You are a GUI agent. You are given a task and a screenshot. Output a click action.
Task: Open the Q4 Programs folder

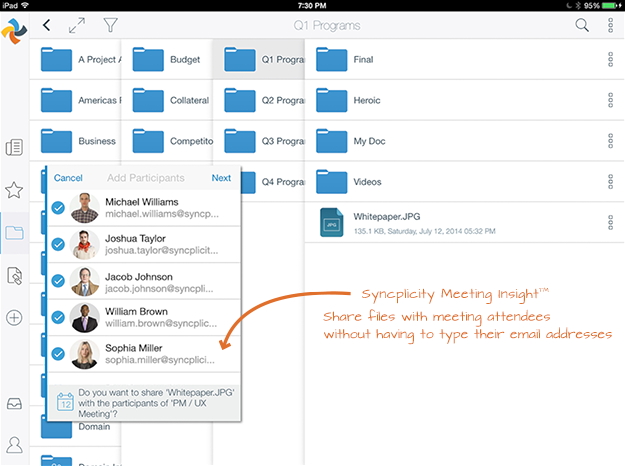point(273,181)
